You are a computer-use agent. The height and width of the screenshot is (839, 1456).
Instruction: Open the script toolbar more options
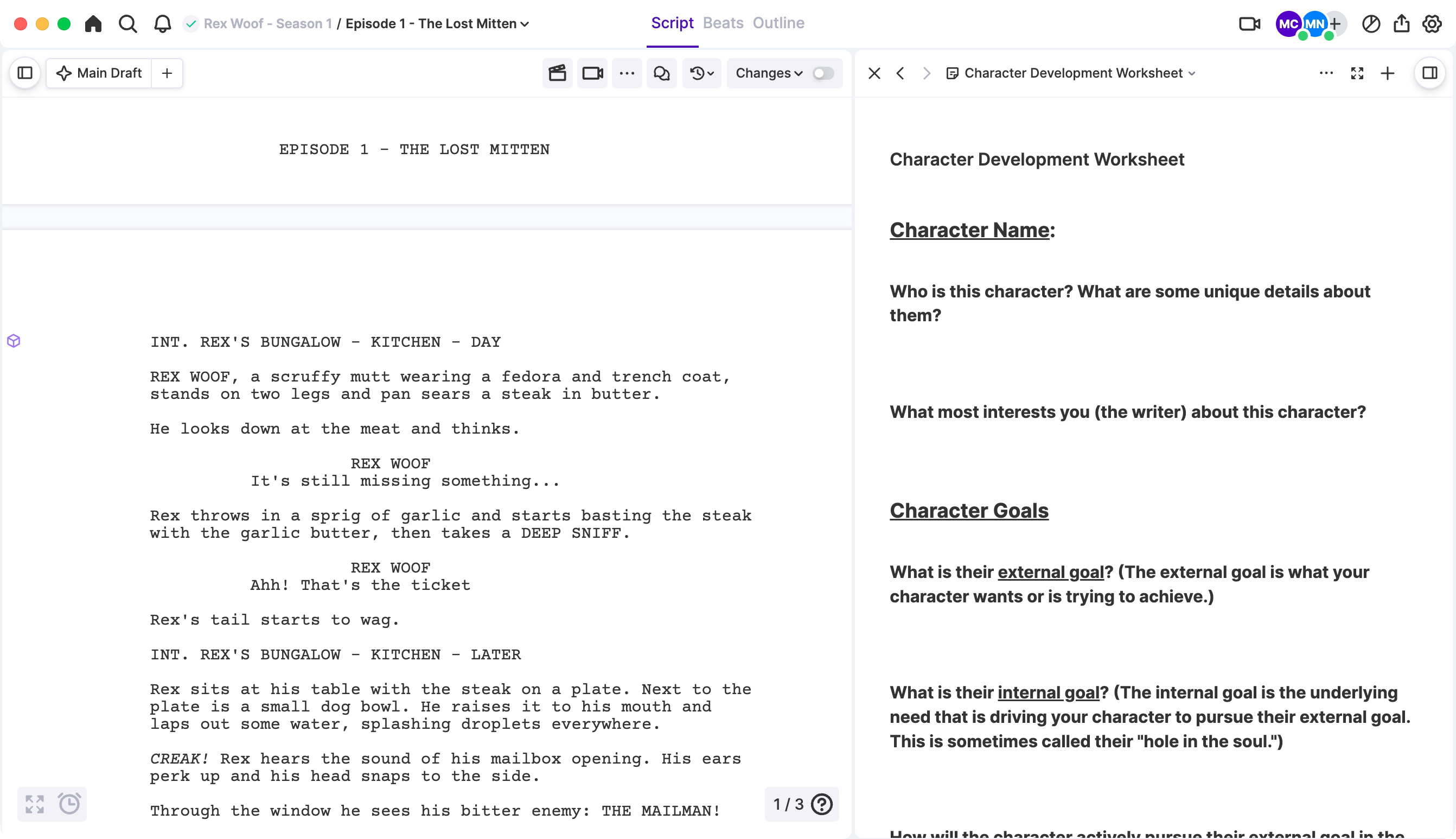(627, 73)
